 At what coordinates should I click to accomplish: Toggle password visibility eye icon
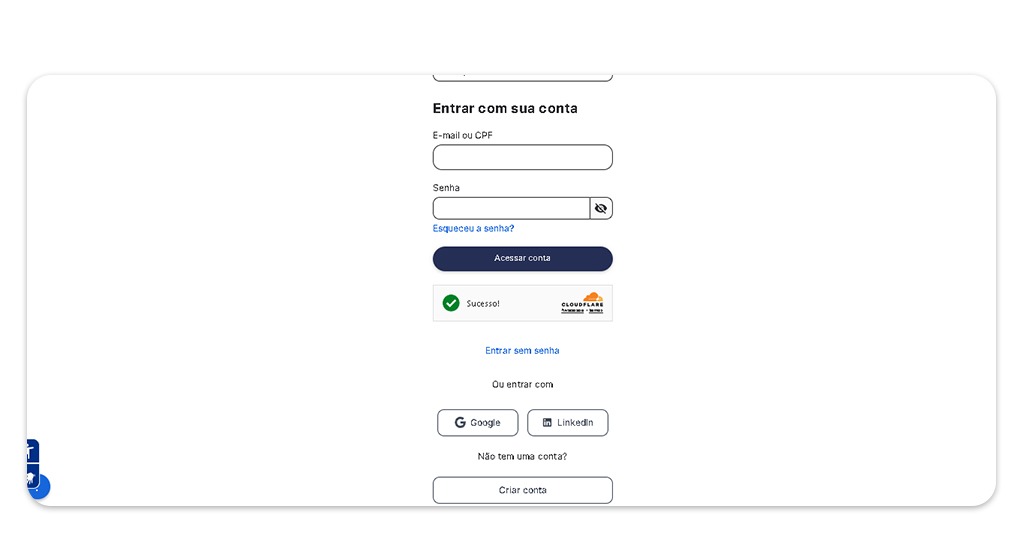(x=600, y=208)
